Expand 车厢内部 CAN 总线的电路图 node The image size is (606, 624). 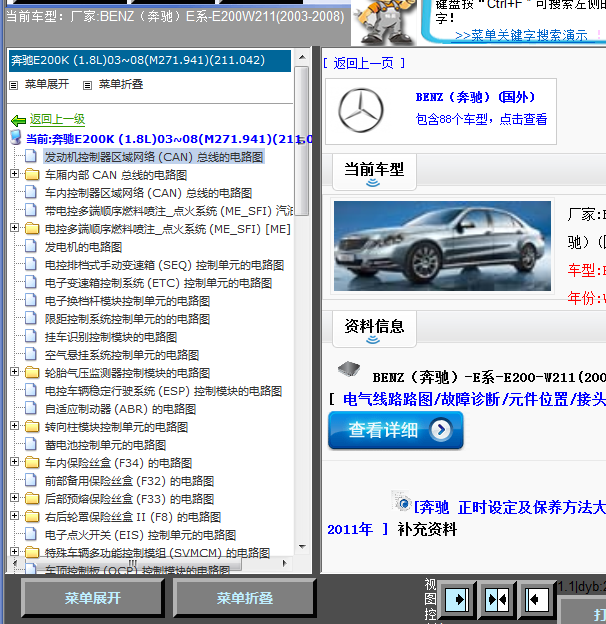point(14,174)
